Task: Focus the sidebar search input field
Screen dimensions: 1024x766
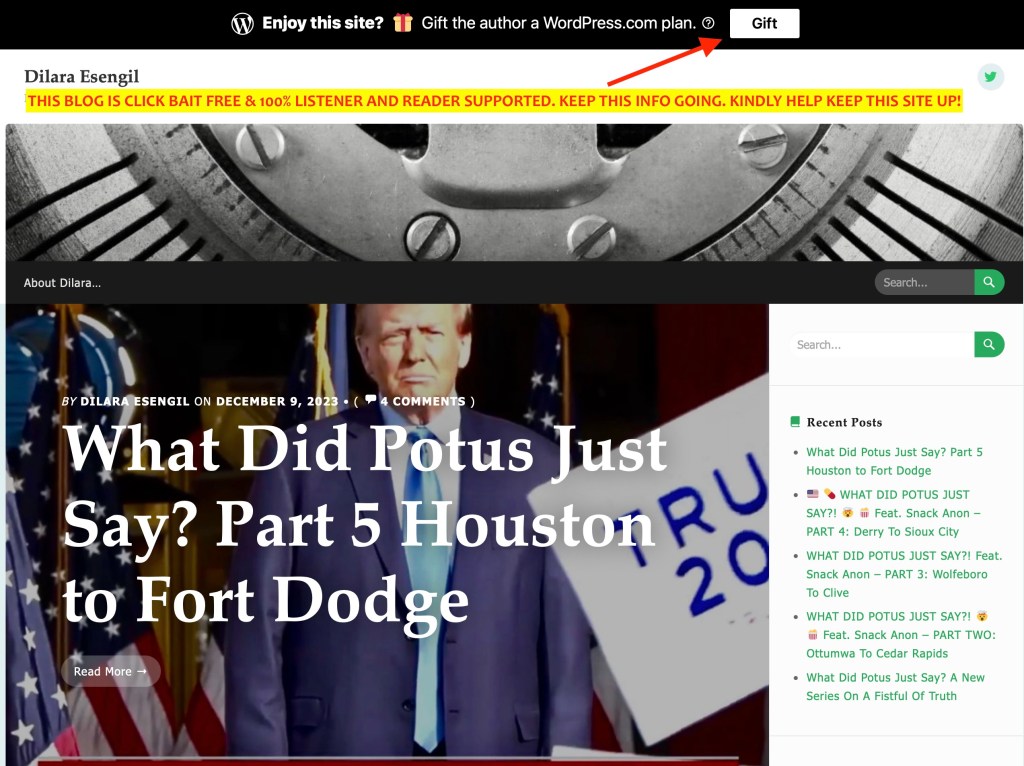Action: 881,345
